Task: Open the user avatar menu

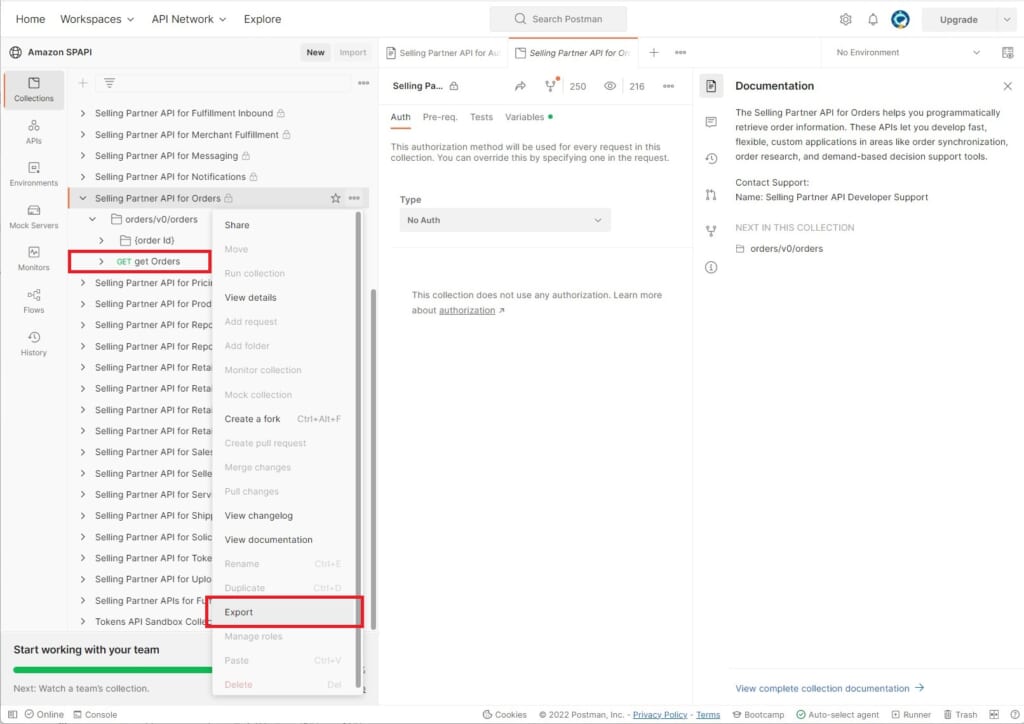Action: pyautogui.click(x=900, y=20)
